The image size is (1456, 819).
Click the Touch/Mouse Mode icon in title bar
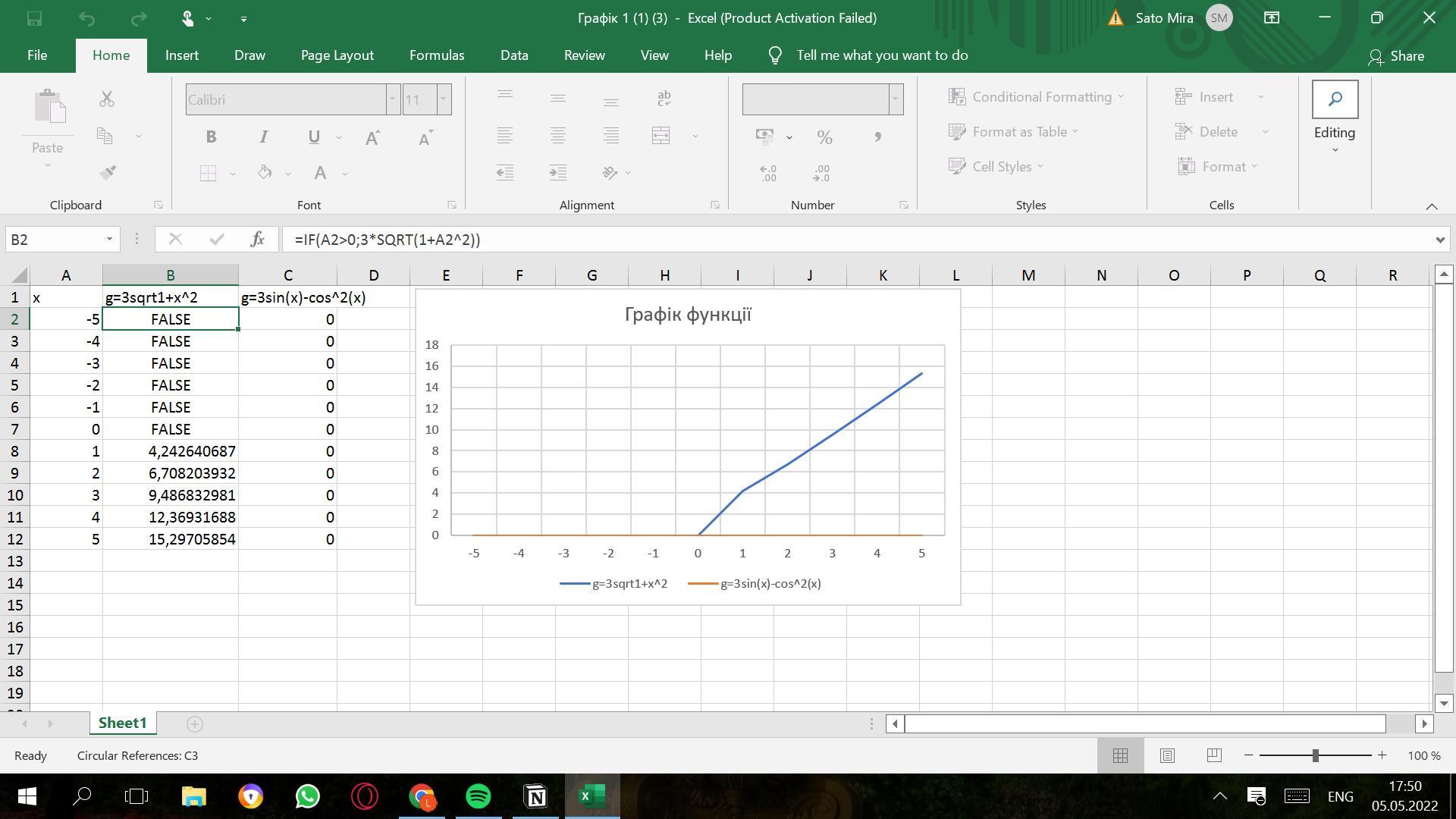188,18
